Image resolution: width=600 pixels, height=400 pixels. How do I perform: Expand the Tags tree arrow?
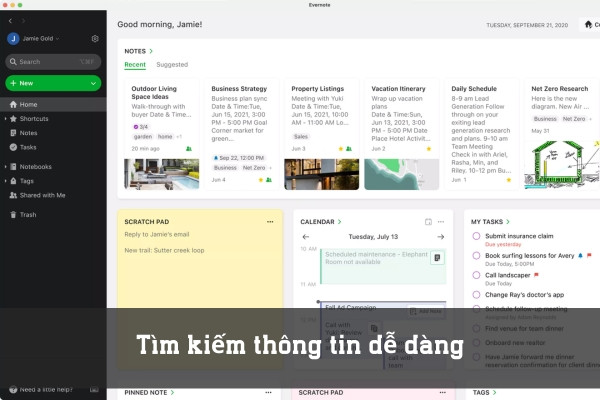pos(5,181)
